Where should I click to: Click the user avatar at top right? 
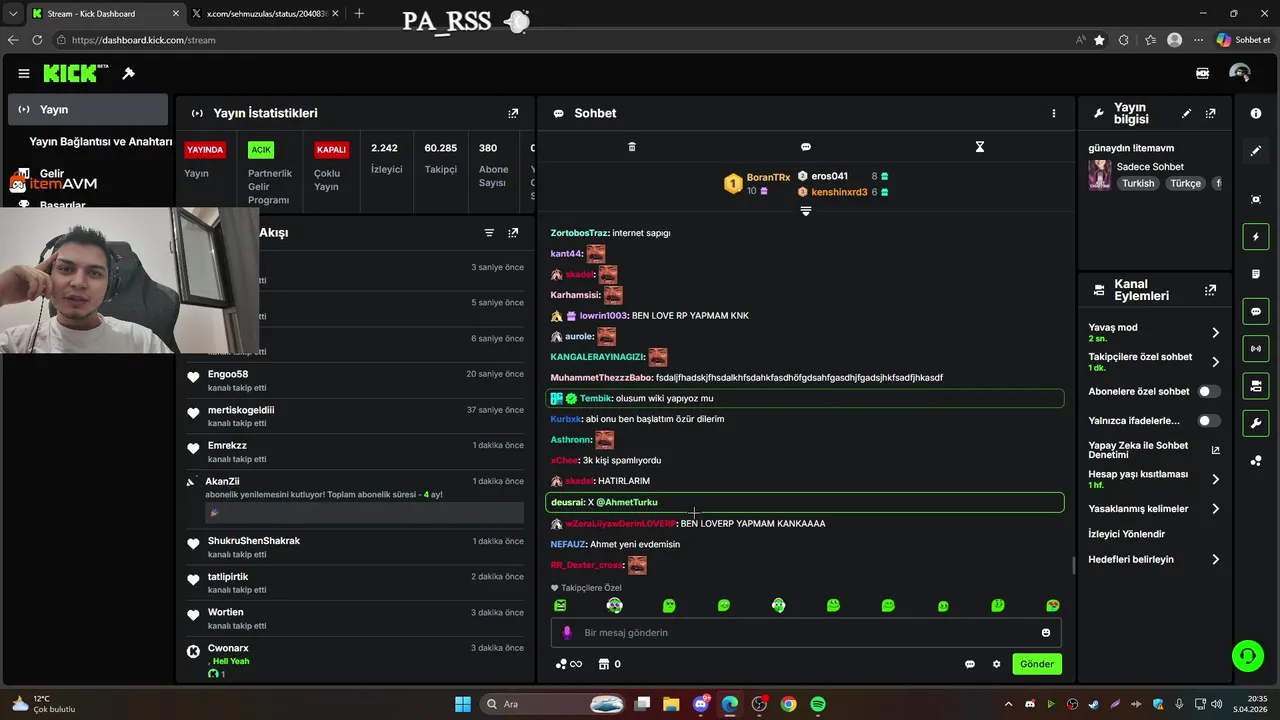tap(1240, 73)
